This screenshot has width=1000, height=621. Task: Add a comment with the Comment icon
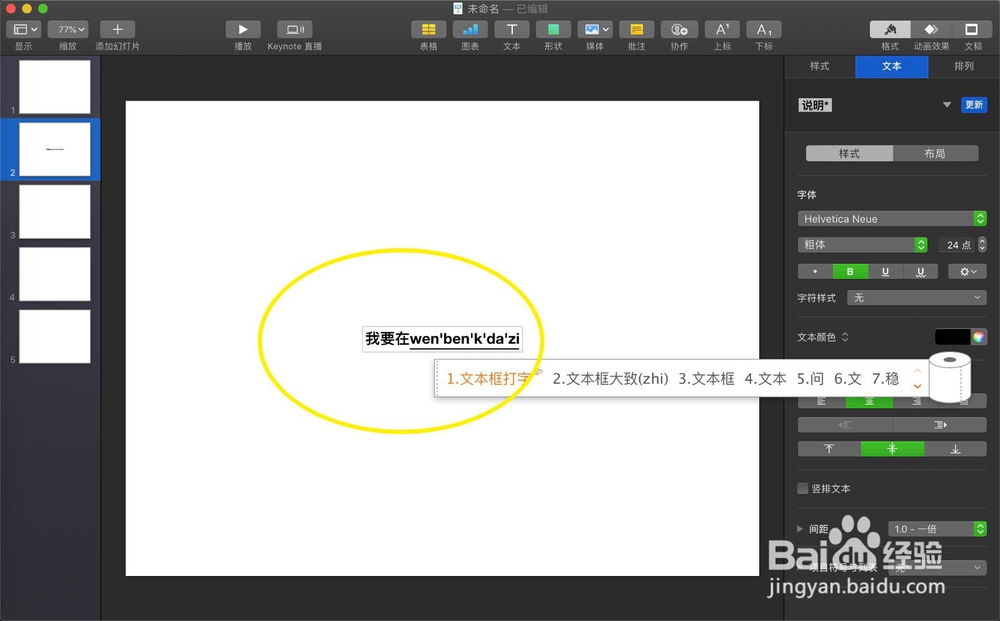click(636, 29)
